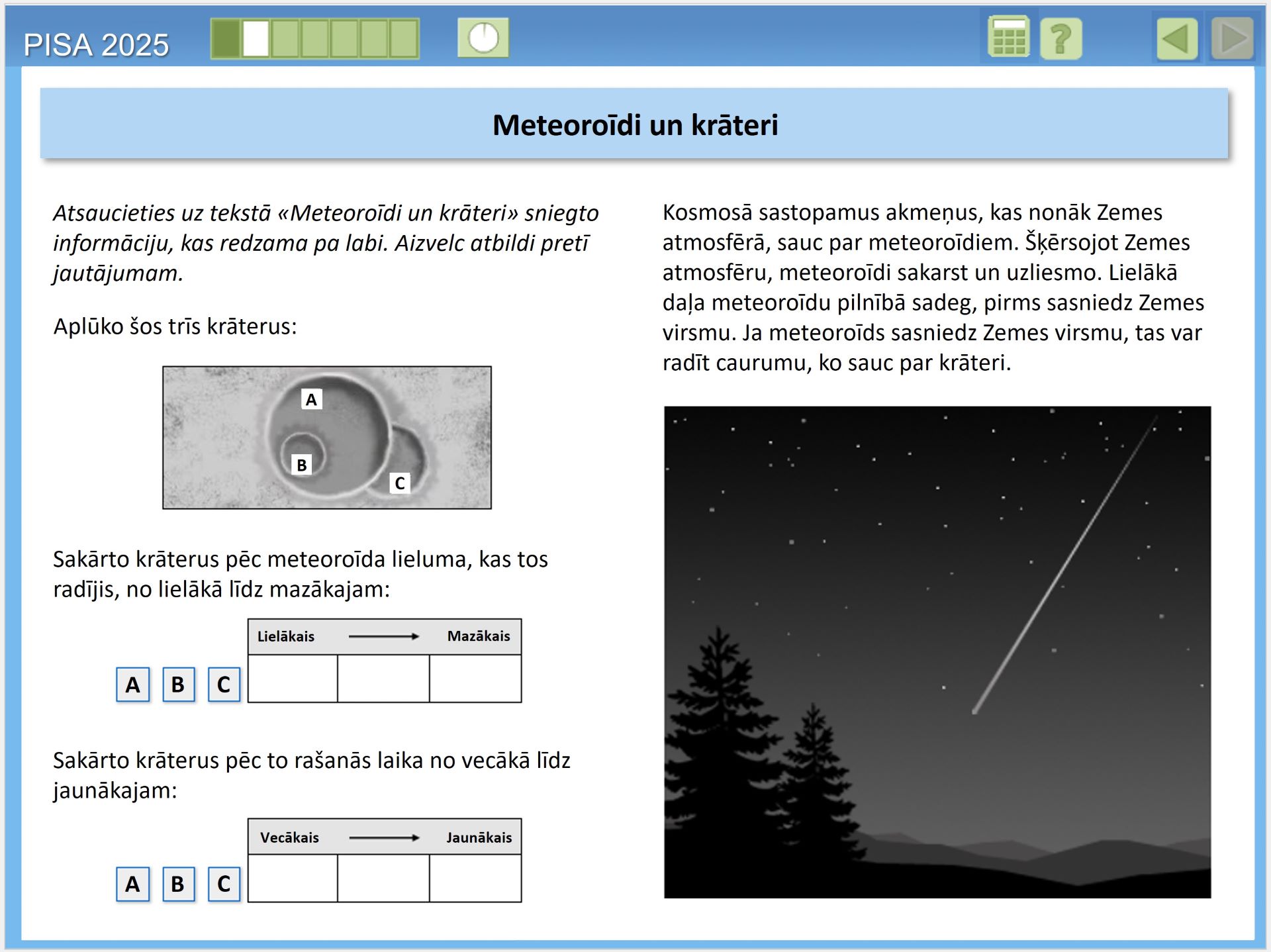Pick tile C in size ranking row
This screenshot has width=1271, height=952.
(224, 684)
